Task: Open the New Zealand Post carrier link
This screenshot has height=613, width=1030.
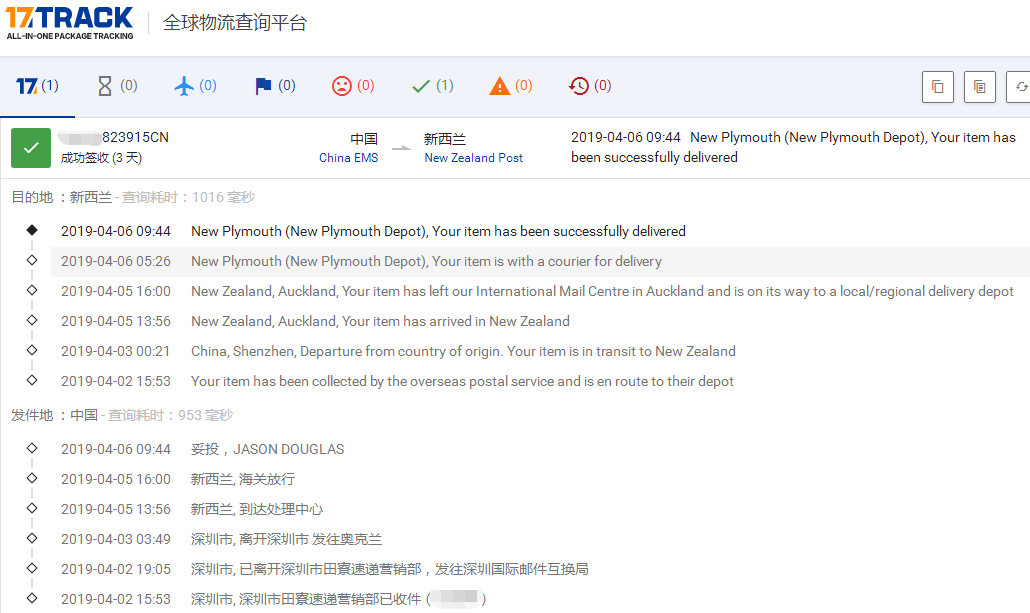Action: pyautogui.click(x=473, y=158)
